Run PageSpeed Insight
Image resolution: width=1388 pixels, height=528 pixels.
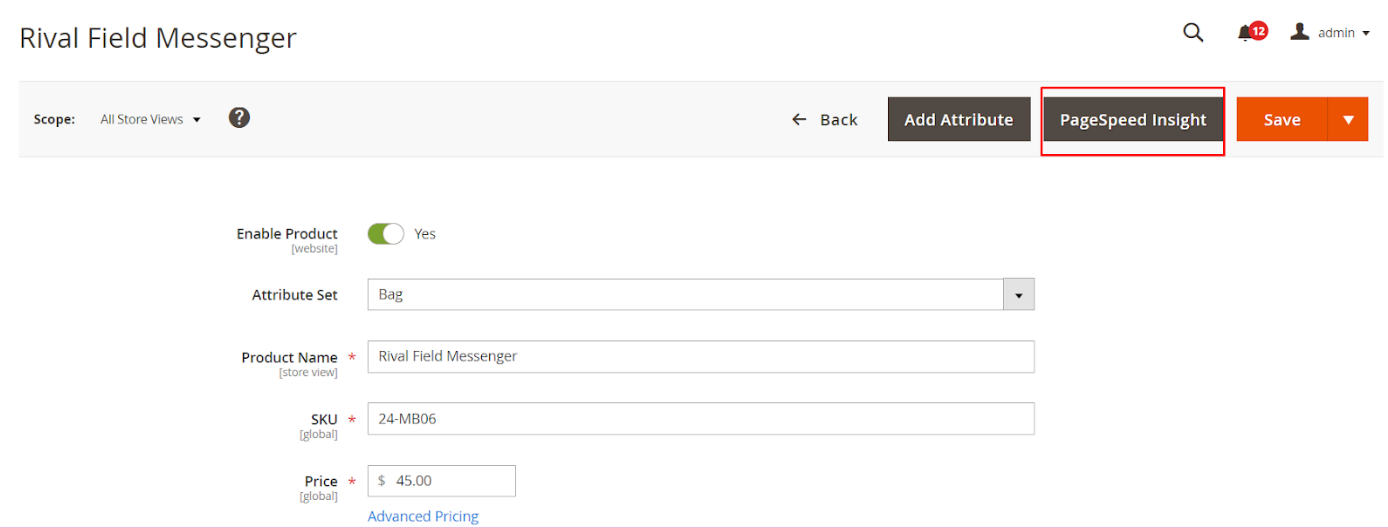1132,120
